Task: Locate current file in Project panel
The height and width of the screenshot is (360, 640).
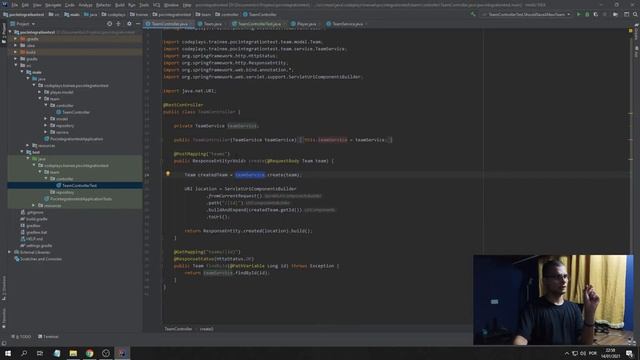Action: click(109, 24)
